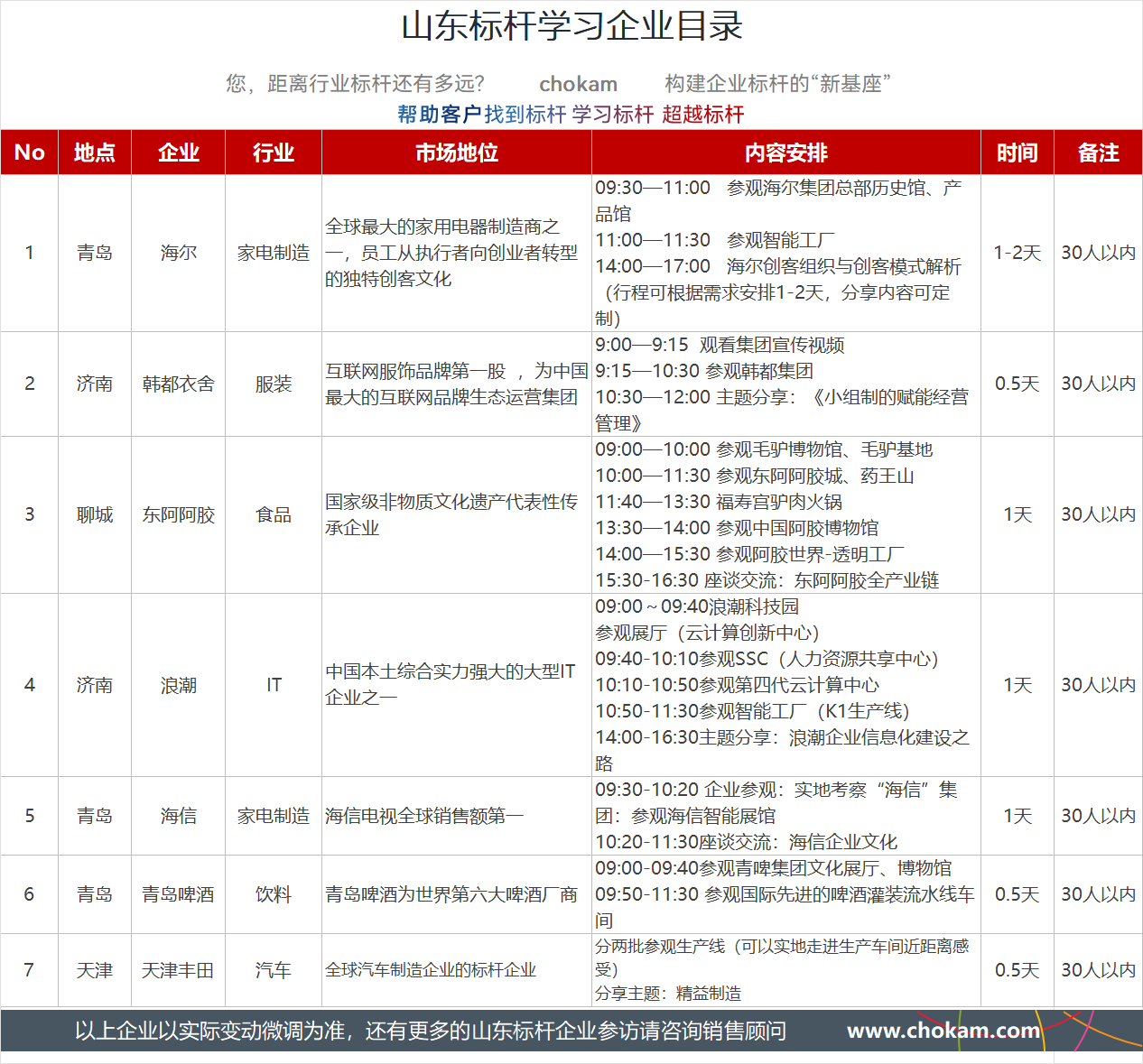Viewport: 1143px width, 1064px height.
Task: Select the 聊城 location cell
Action: [x=95, y=515]
